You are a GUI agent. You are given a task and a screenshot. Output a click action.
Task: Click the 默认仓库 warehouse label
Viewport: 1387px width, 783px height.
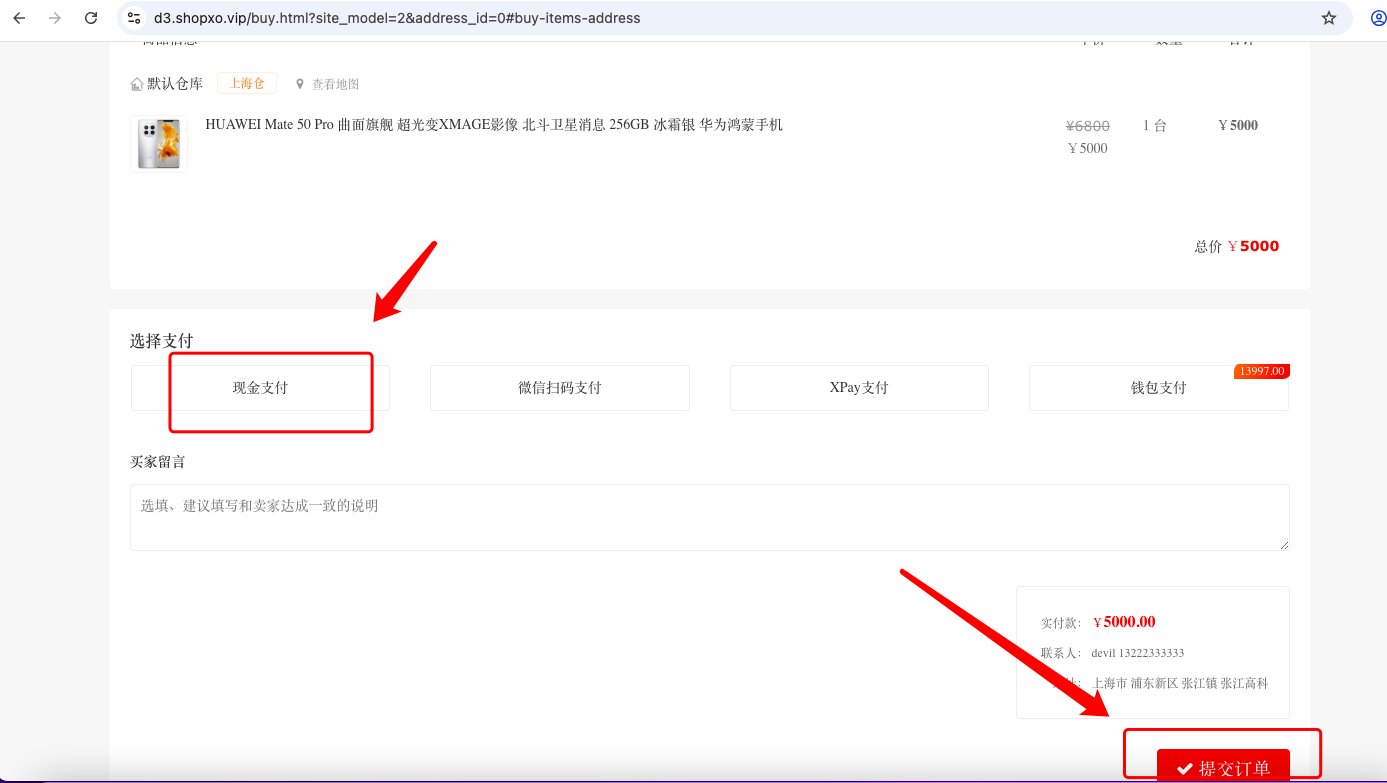pyautogui.click(x=175, y=84)
